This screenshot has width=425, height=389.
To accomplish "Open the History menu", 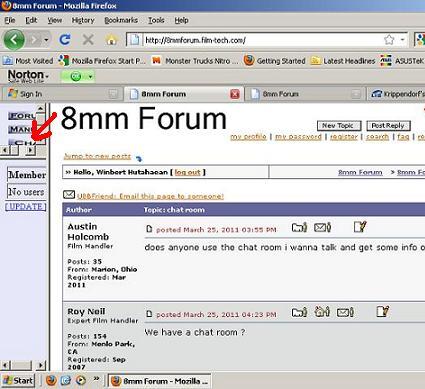I will [83, 20].
